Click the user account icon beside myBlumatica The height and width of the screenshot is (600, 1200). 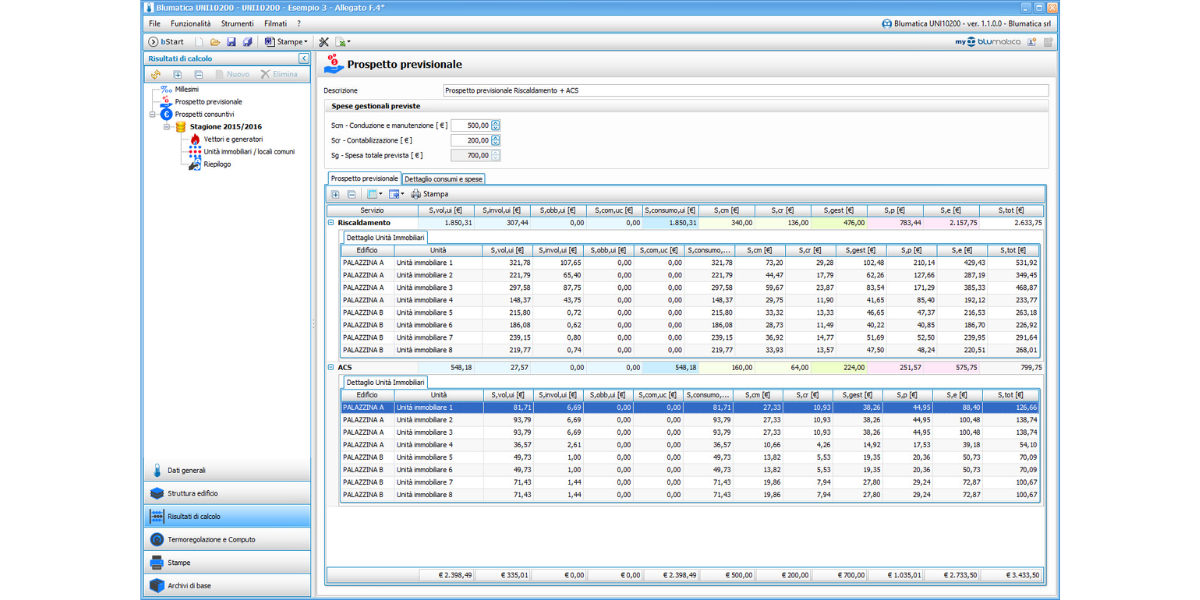(1033, 42)
